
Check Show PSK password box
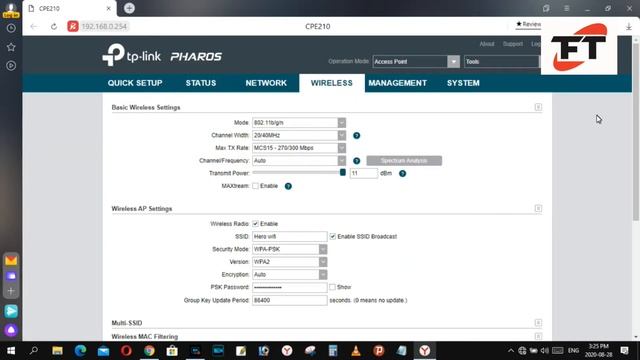(x=333, y=287)
